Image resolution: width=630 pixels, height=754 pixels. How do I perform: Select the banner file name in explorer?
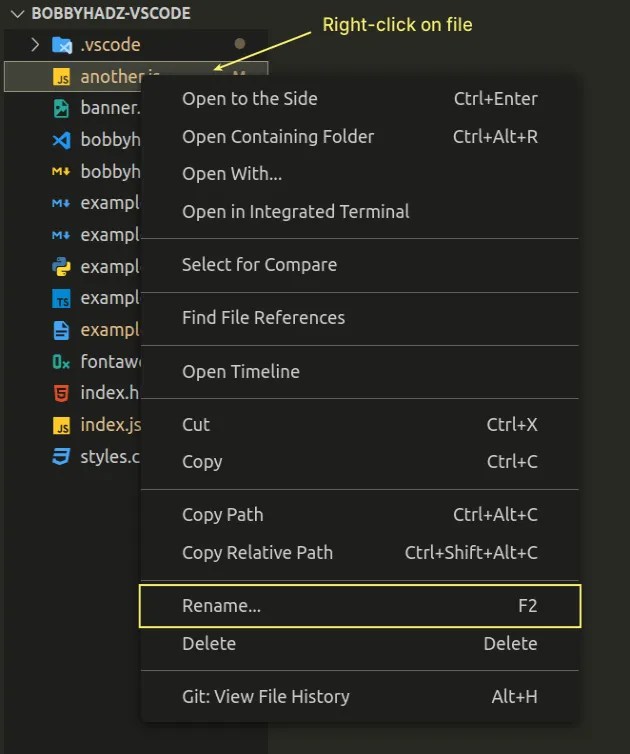pos(110,108)
